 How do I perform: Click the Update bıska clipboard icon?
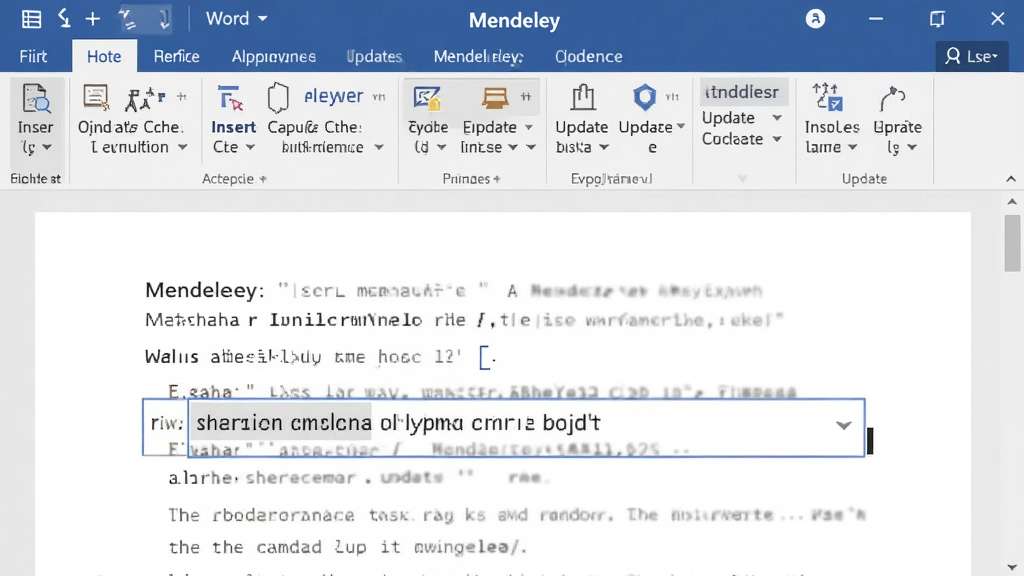(583, 98)
